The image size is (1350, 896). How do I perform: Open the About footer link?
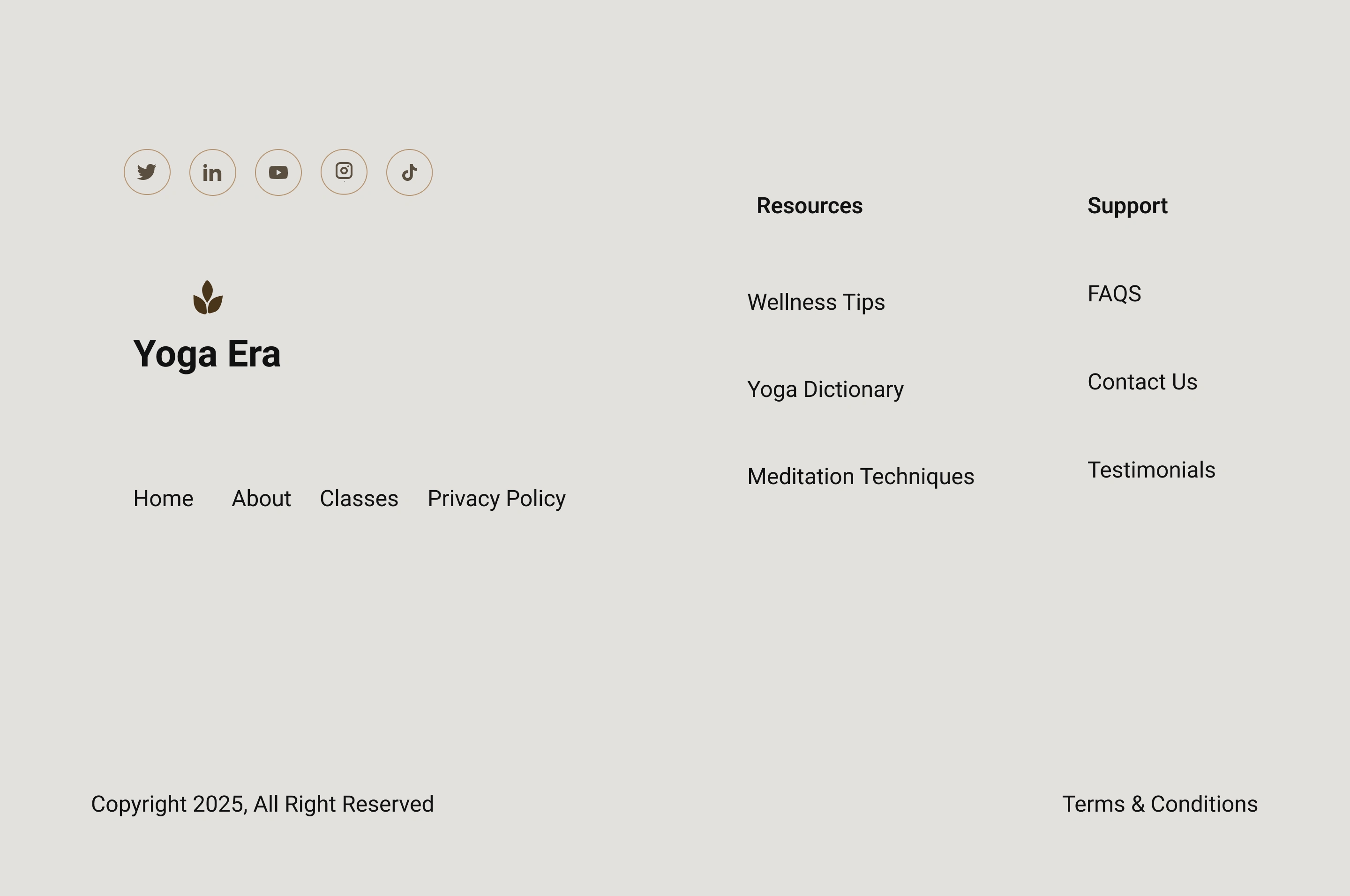[261, 499]
